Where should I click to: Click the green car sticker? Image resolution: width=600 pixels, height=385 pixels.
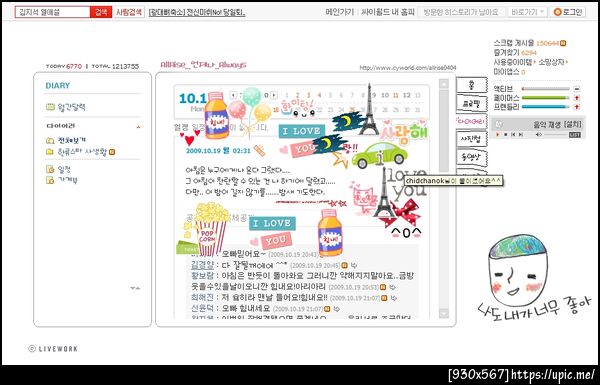pyautogui.click(x=379, y=155)
